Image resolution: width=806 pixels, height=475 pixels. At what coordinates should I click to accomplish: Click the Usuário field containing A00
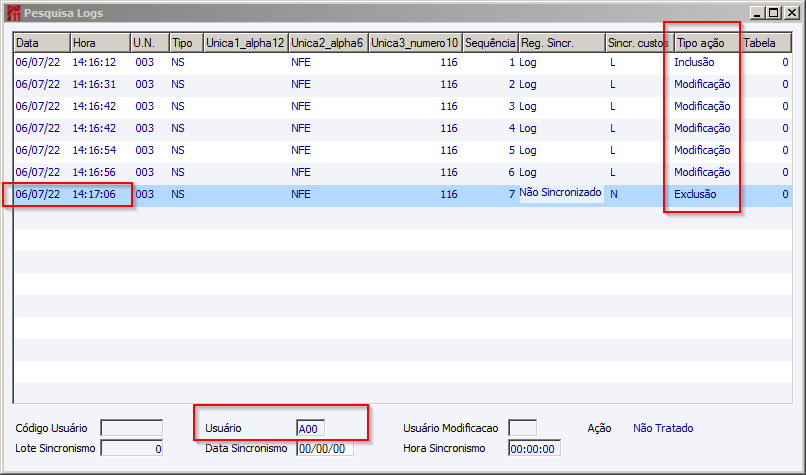pyautogui.click(x=310, y=428)
